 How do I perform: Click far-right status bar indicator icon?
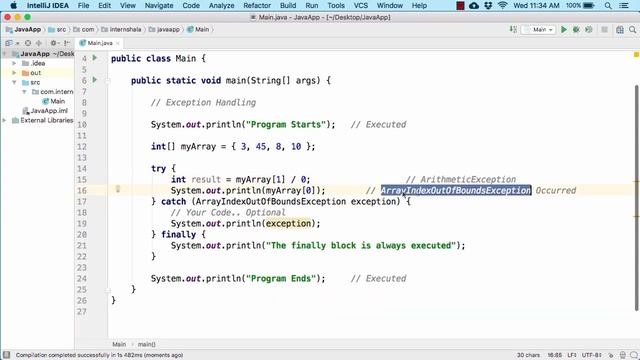pyautogui.click(x=633, y=355)
